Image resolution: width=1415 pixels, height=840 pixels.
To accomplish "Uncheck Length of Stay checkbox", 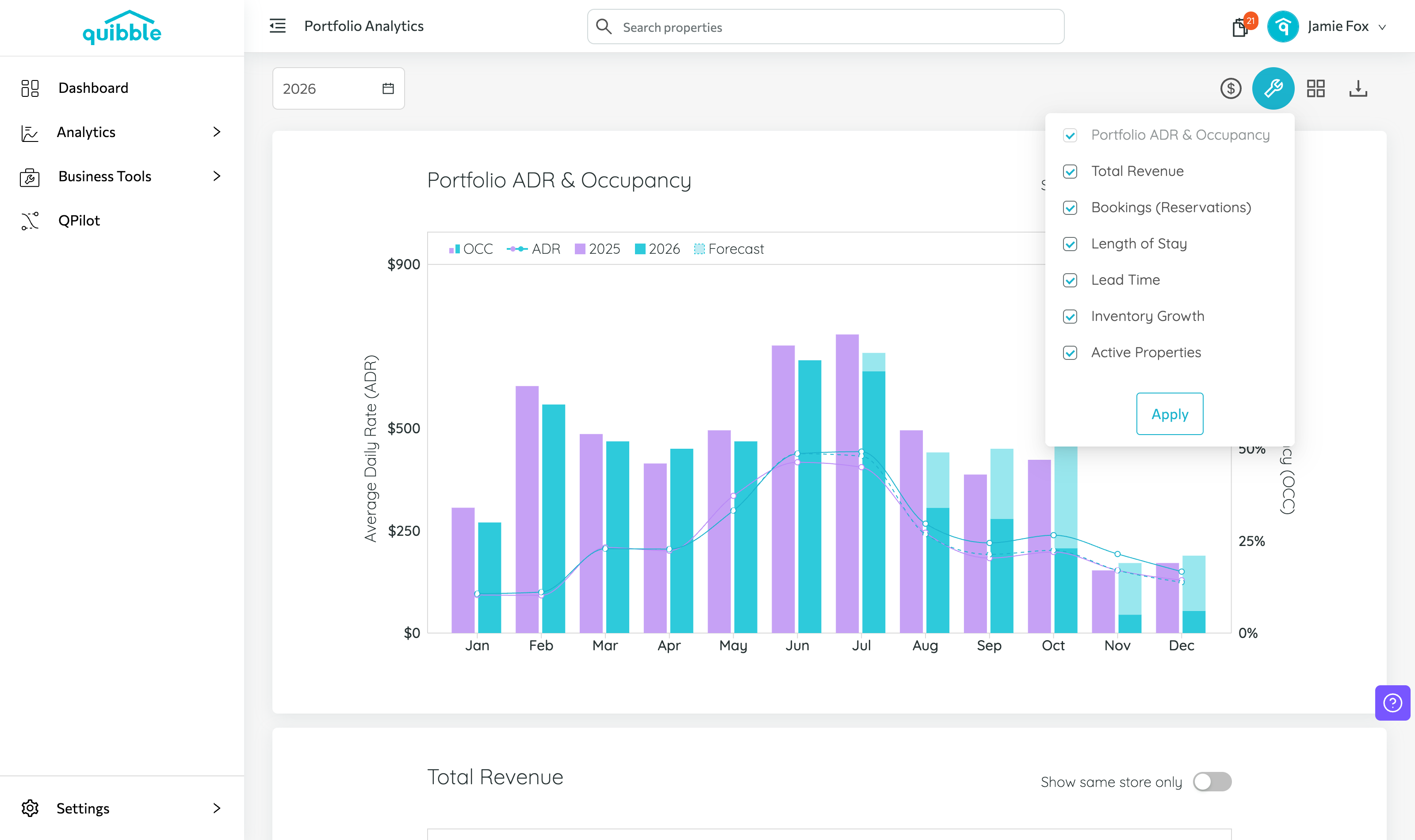I will (1070, 244).
